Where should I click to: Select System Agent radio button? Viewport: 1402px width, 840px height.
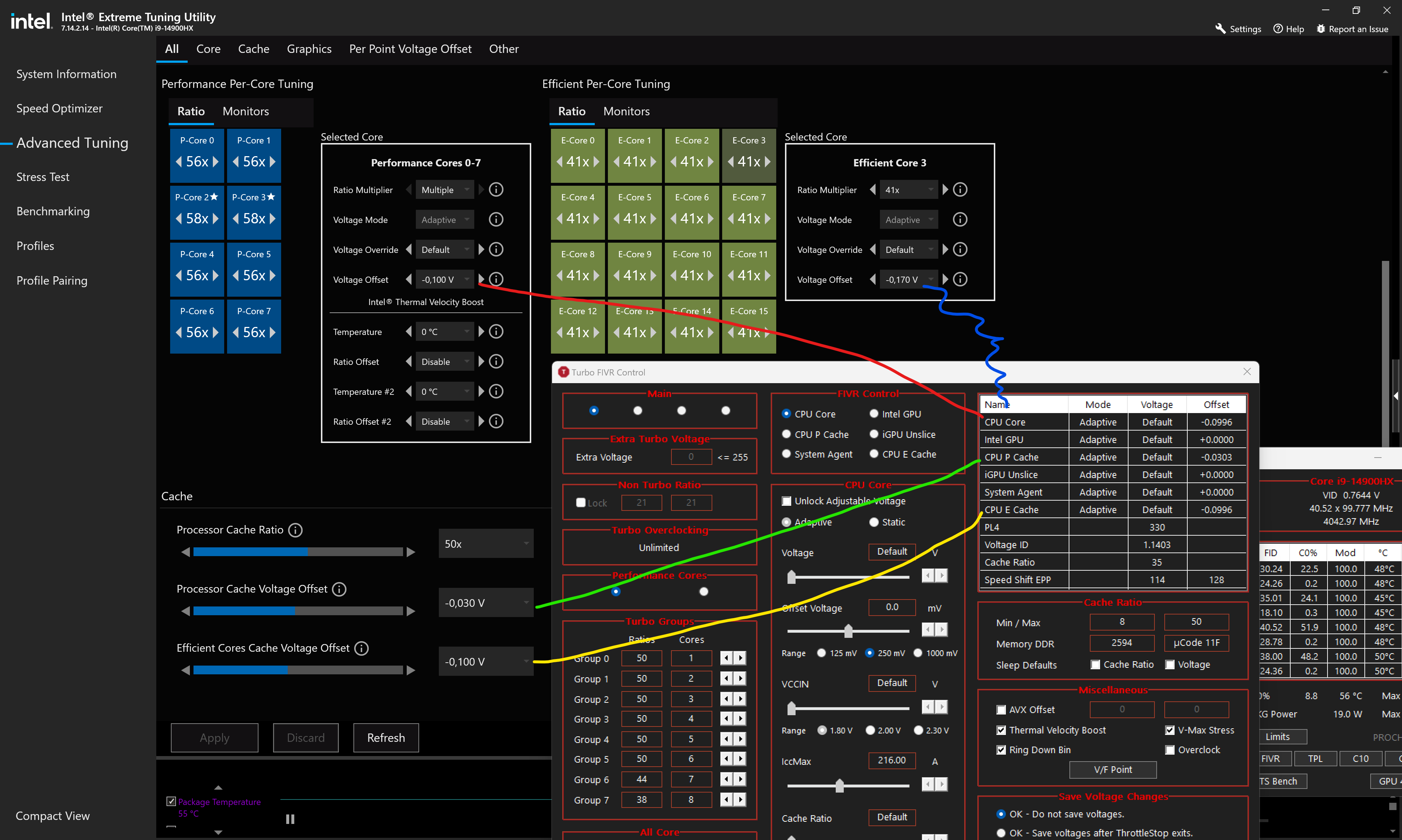[x=786, y=454]
